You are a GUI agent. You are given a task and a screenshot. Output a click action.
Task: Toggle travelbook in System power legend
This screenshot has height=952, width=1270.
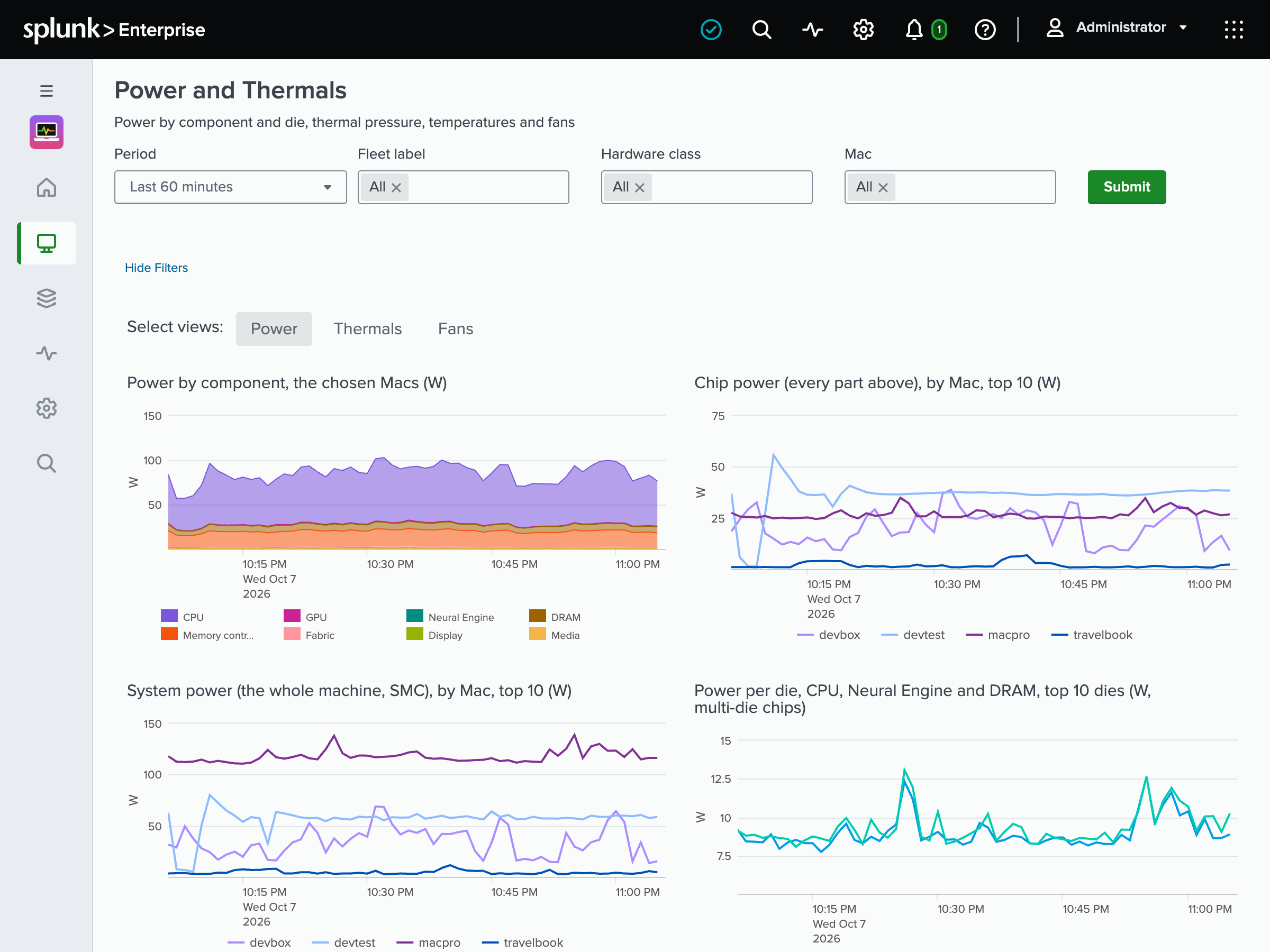522,942
